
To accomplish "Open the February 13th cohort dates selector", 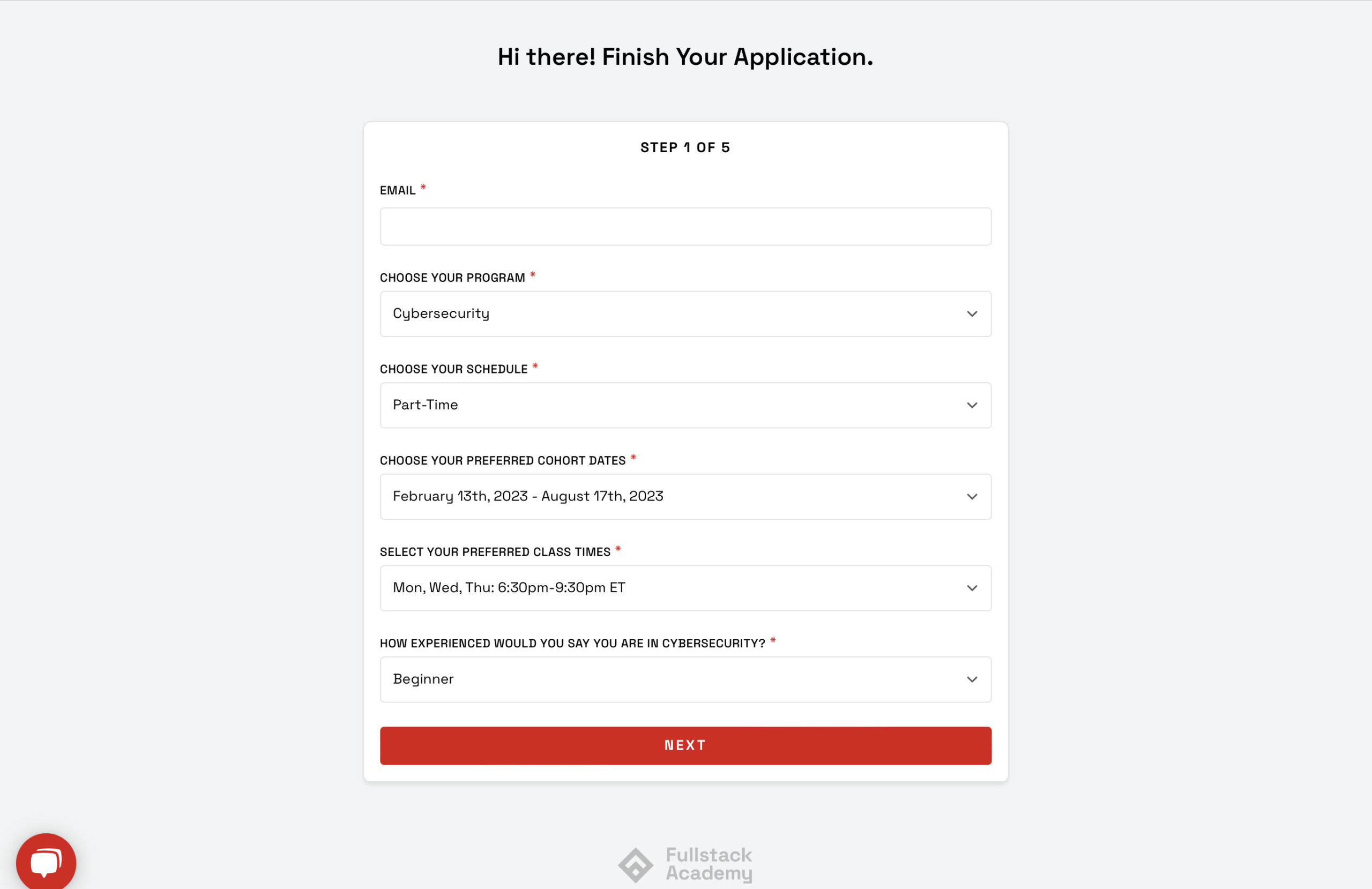I will coord(685,497).
